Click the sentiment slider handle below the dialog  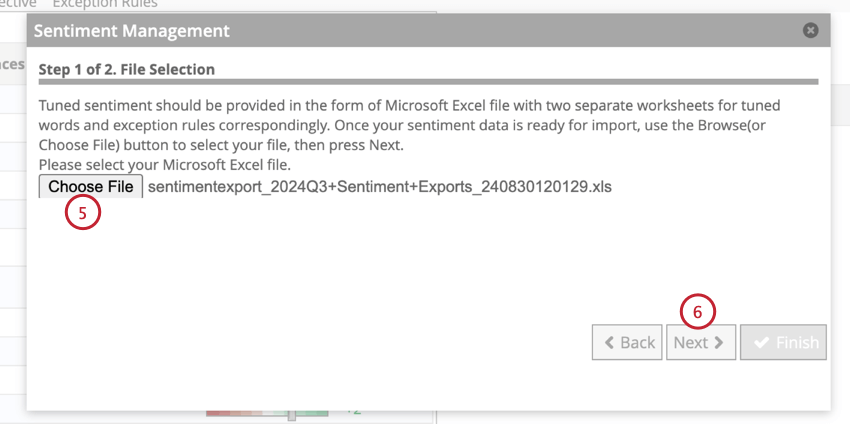tap(291, 414)
